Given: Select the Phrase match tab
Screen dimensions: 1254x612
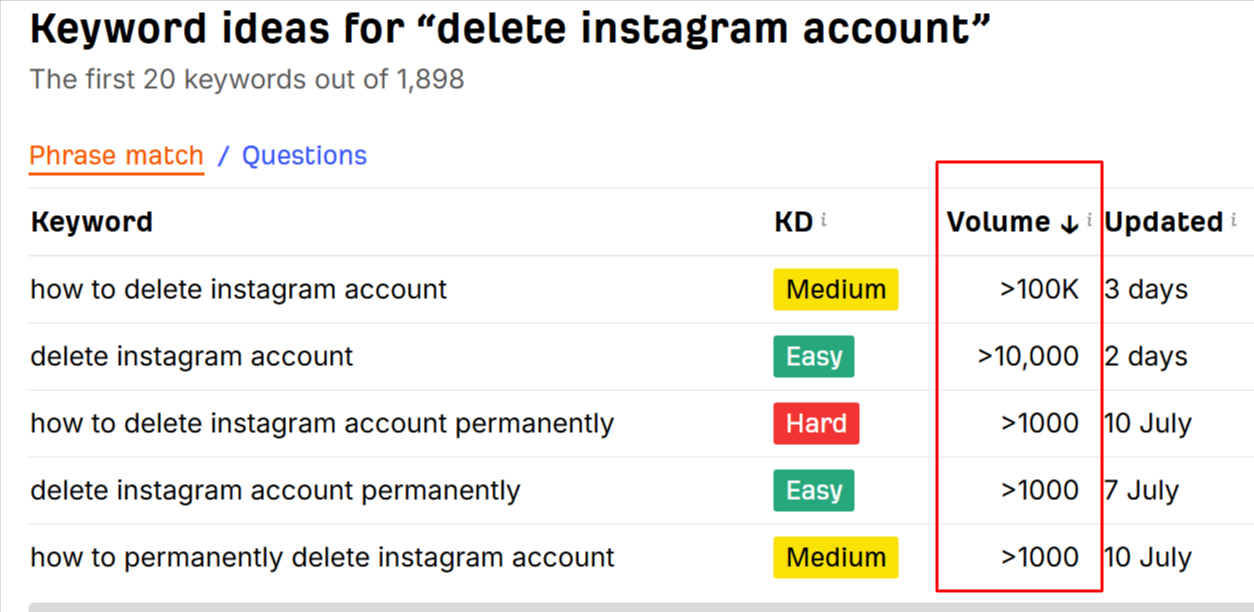Looking at the screenshot, I should pos(116,157).
